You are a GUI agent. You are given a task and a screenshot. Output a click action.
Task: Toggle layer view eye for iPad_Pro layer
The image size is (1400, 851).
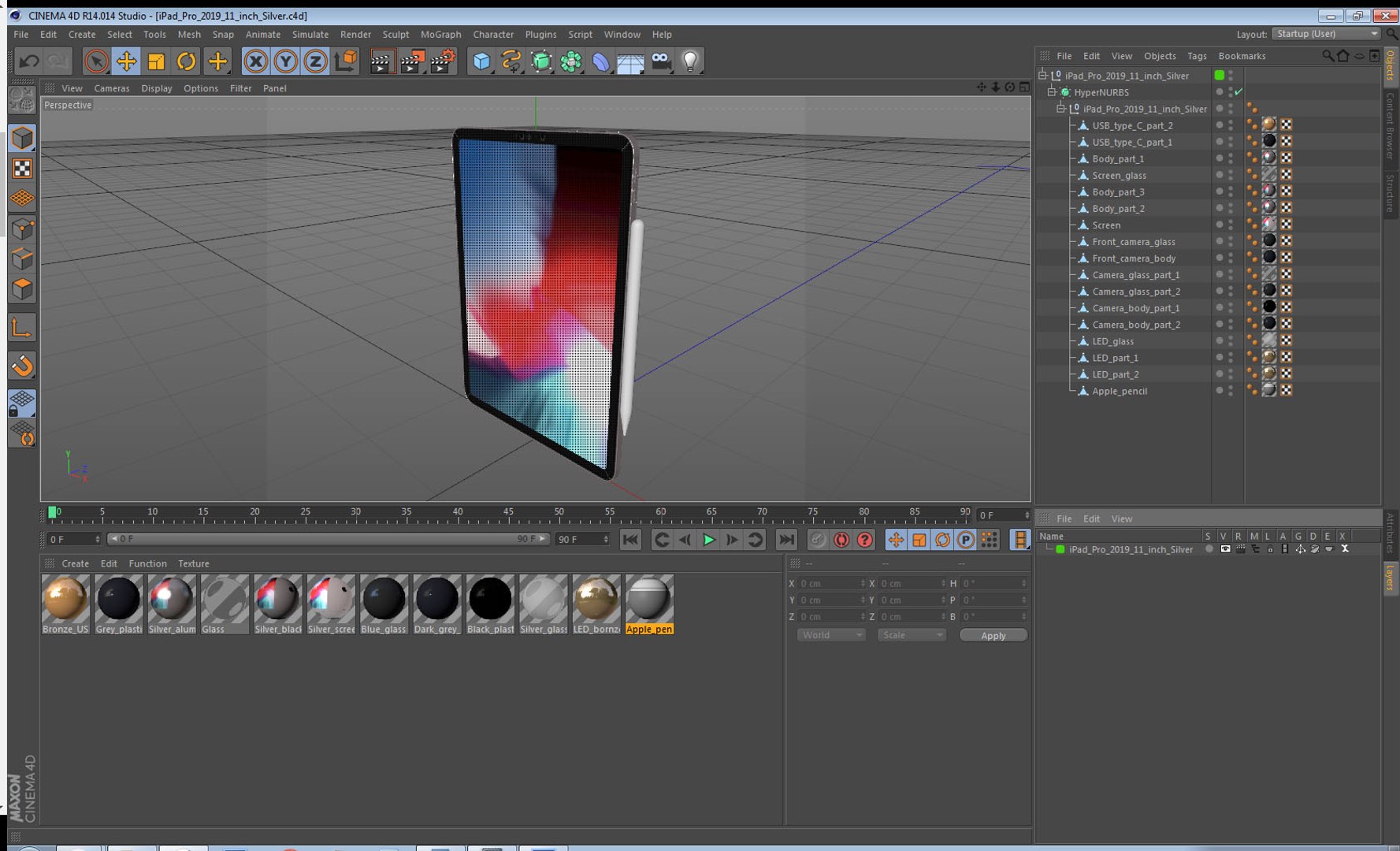point(1224,549)
